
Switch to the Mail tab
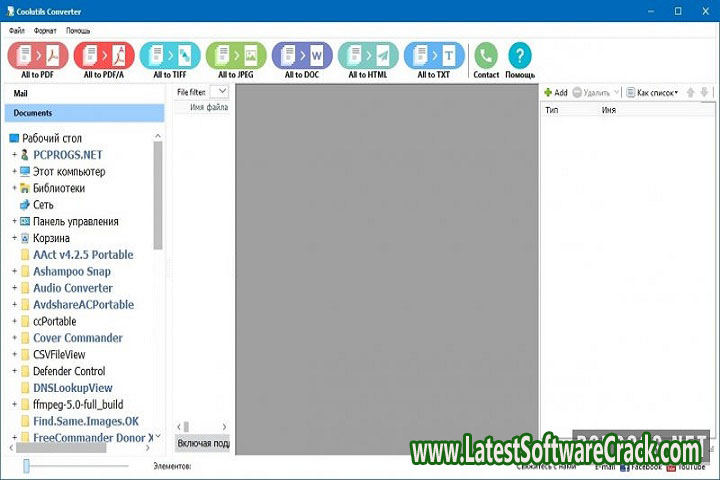20,93
